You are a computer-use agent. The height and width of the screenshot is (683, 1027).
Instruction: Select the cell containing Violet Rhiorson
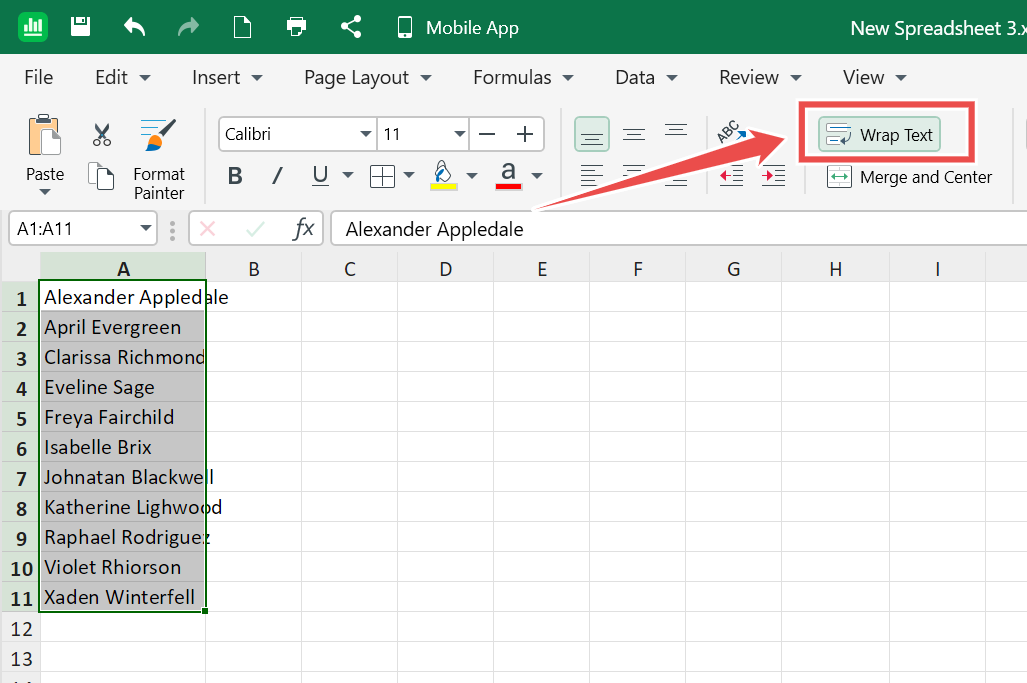(123, 567)
